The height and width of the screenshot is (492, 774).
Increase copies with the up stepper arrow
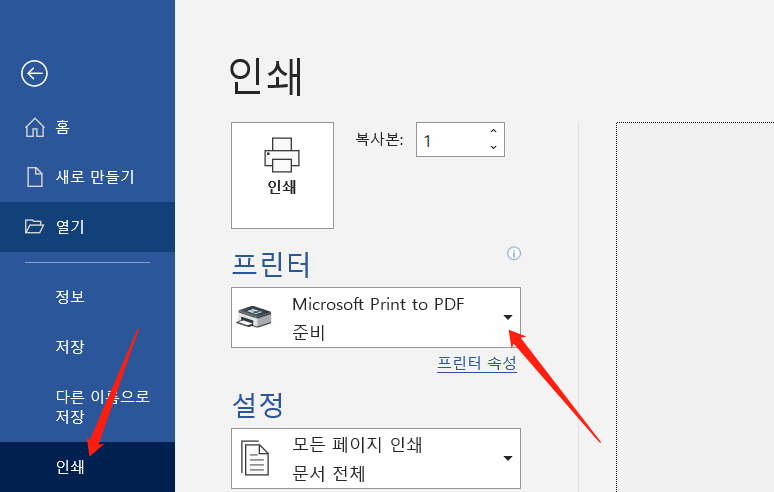coord(493,132)
